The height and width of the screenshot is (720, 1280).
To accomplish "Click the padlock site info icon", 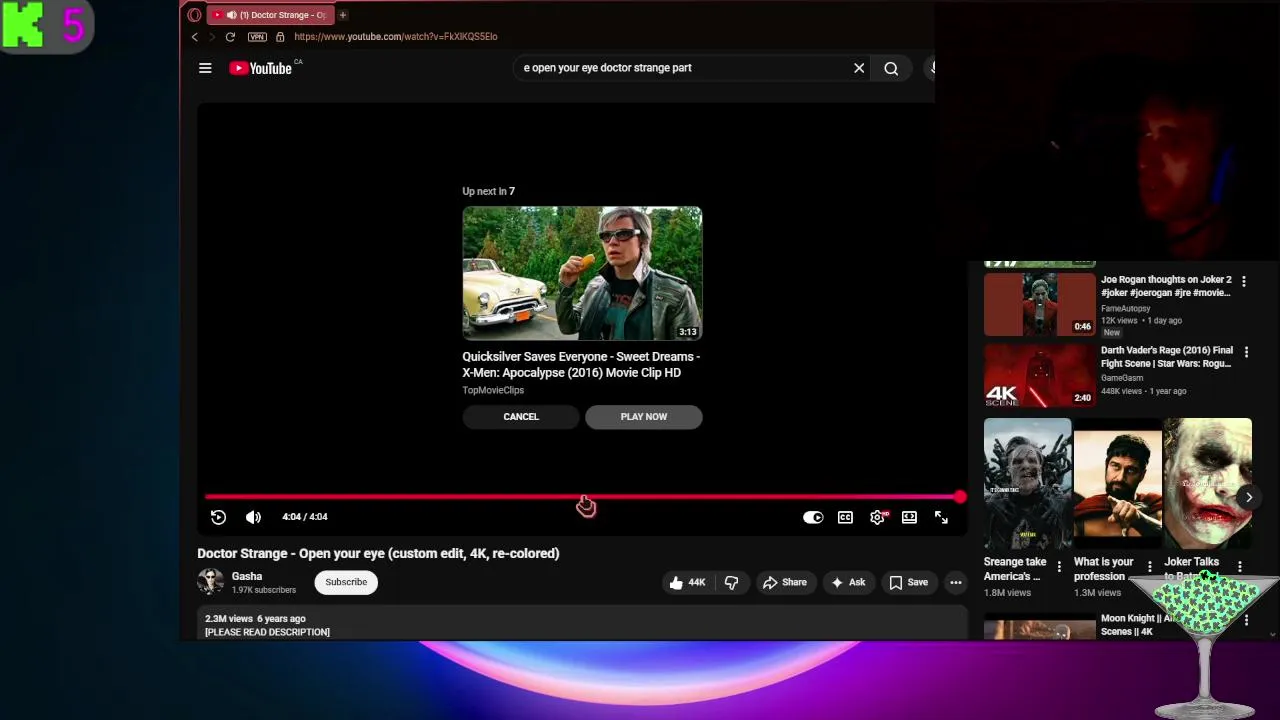I will (x=280, y=37).
